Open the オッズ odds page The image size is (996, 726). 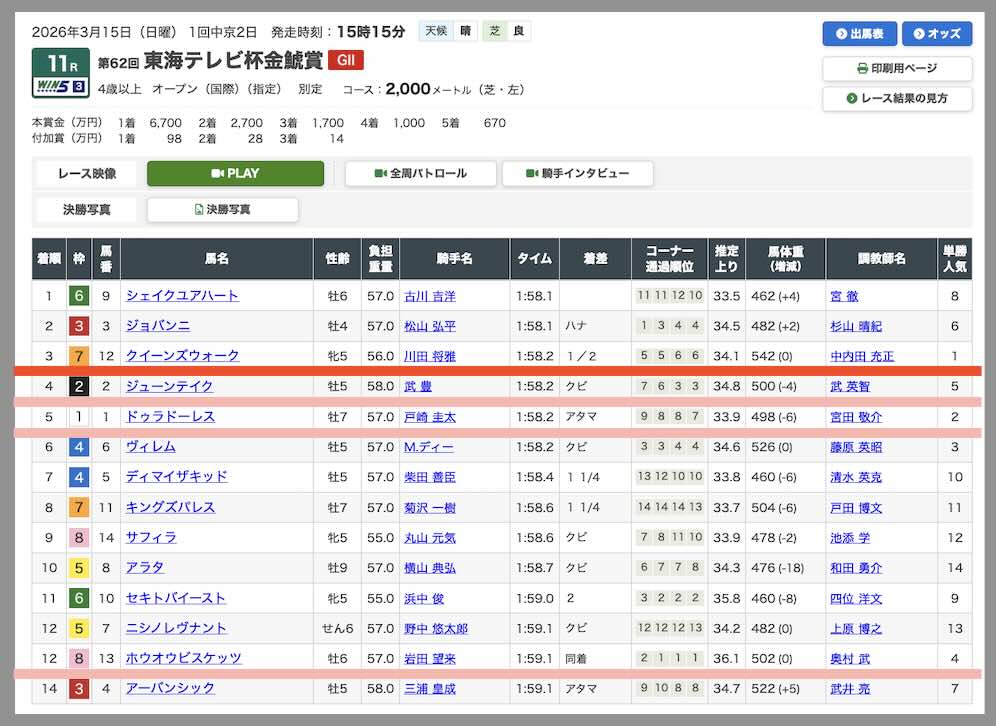tap(936, 33)
